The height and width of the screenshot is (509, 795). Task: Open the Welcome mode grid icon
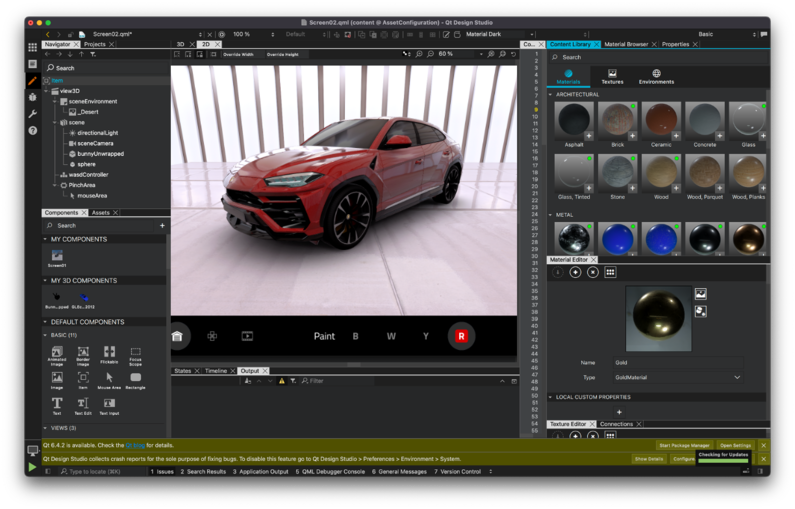click(x=32, y=47)
